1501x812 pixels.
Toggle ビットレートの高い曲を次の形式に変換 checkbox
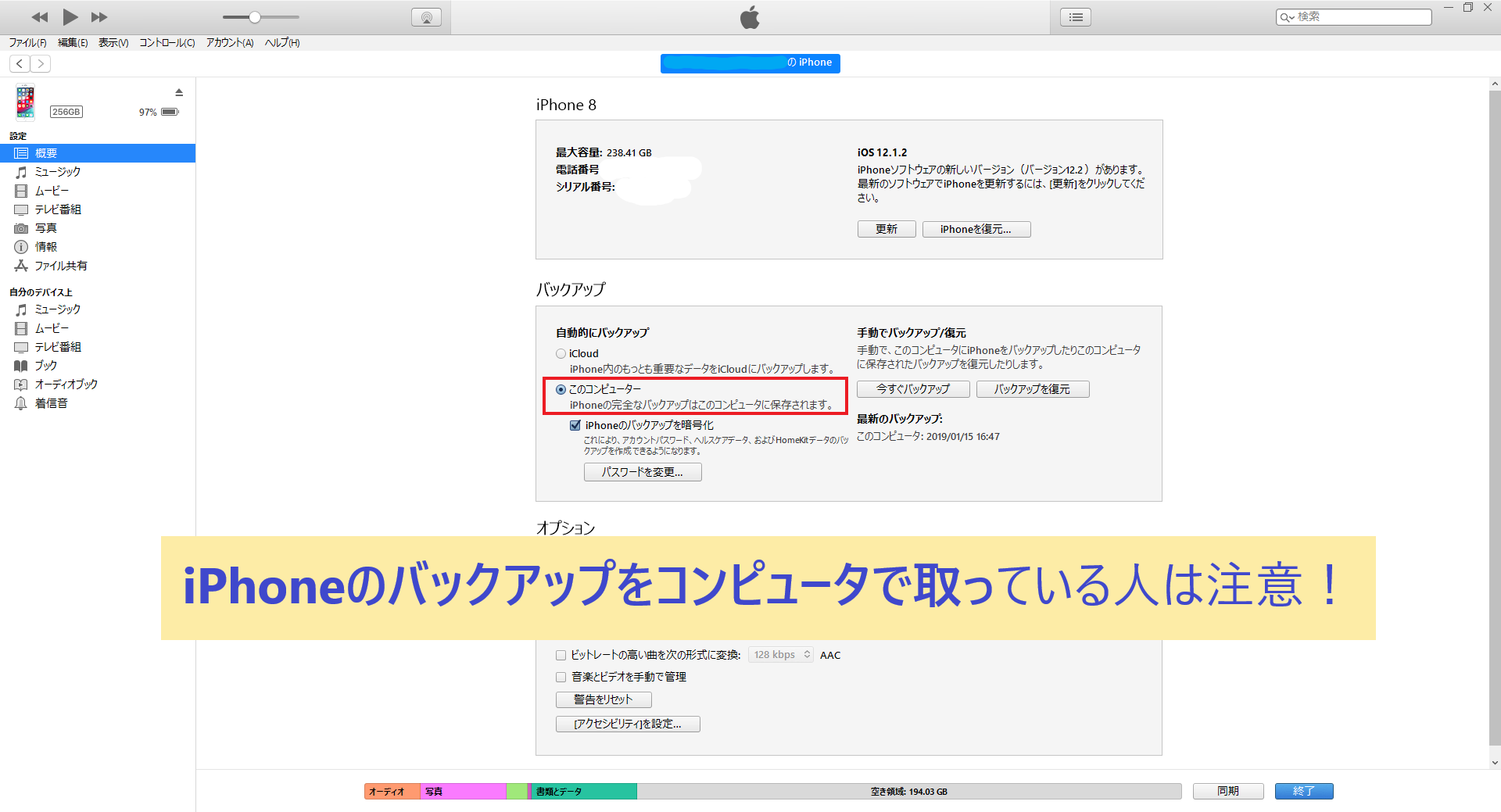(561, 655)
